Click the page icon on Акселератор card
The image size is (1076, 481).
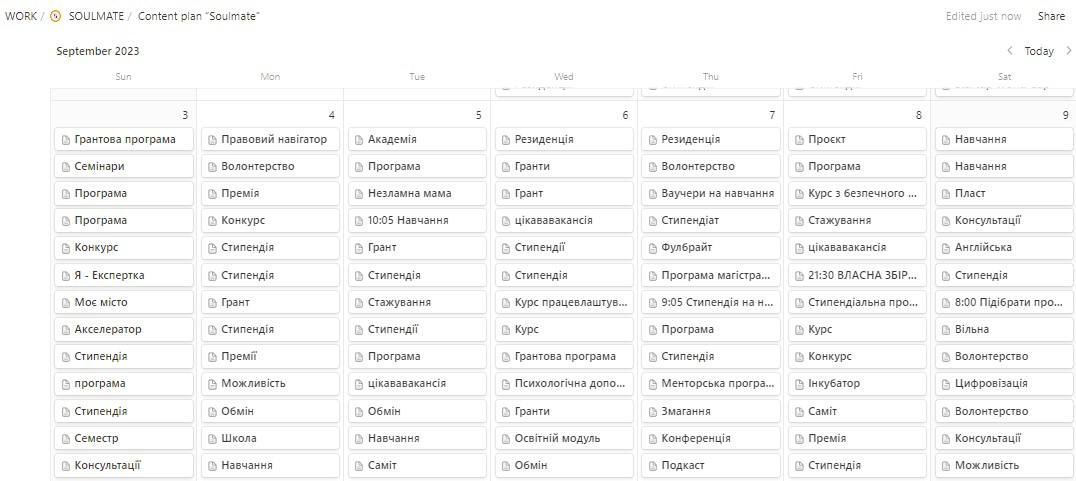(65, 330)
